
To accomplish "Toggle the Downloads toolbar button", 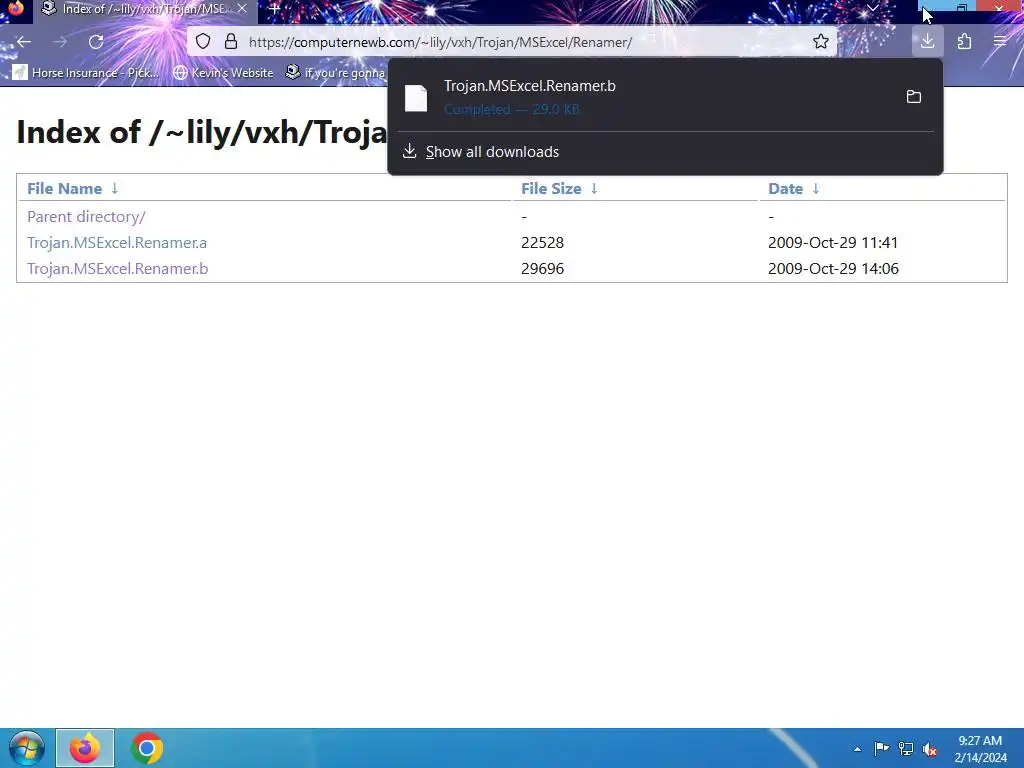I will point(927,42).
